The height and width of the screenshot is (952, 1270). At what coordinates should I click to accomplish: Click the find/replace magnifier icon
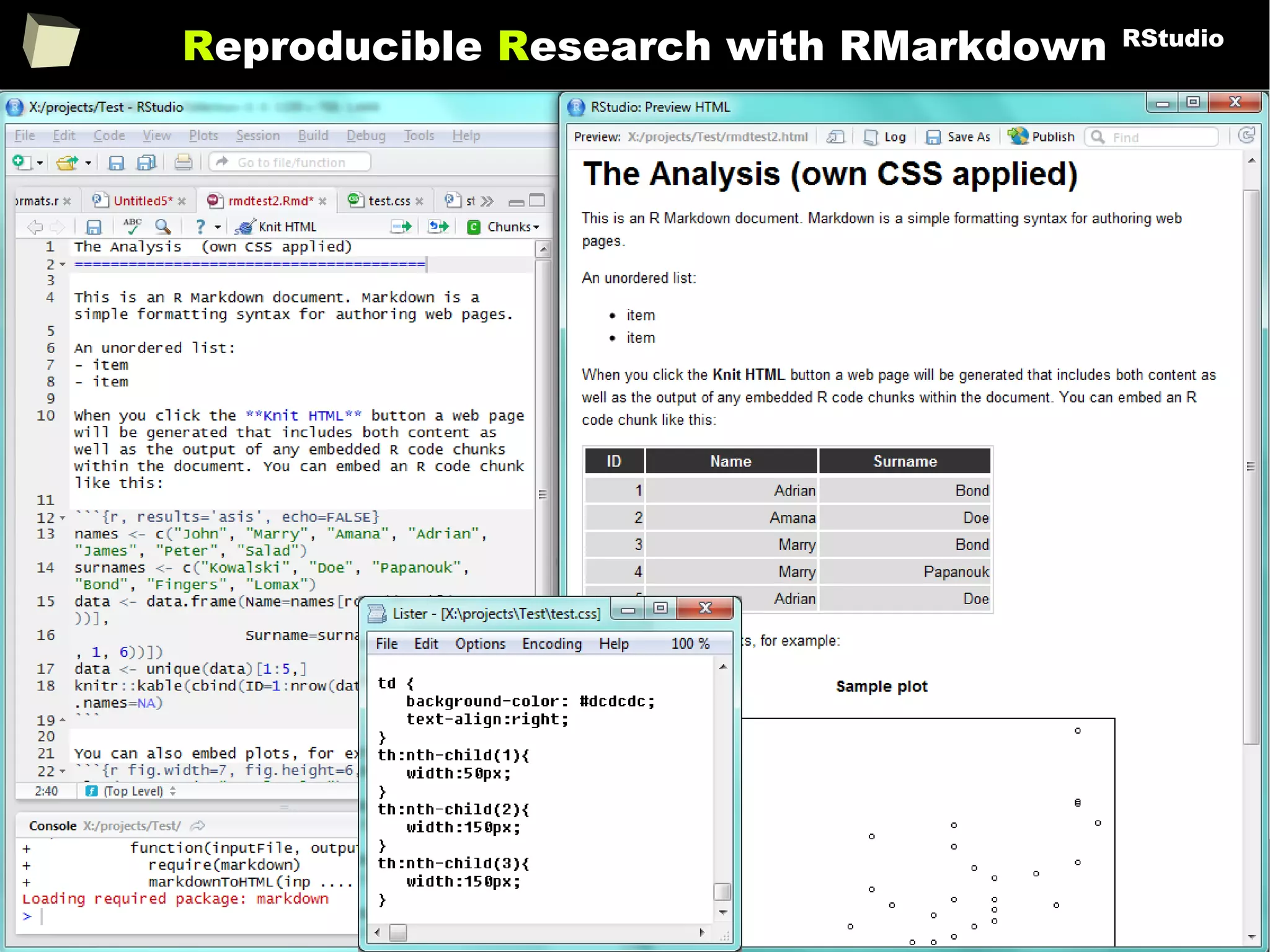[163, 226]
